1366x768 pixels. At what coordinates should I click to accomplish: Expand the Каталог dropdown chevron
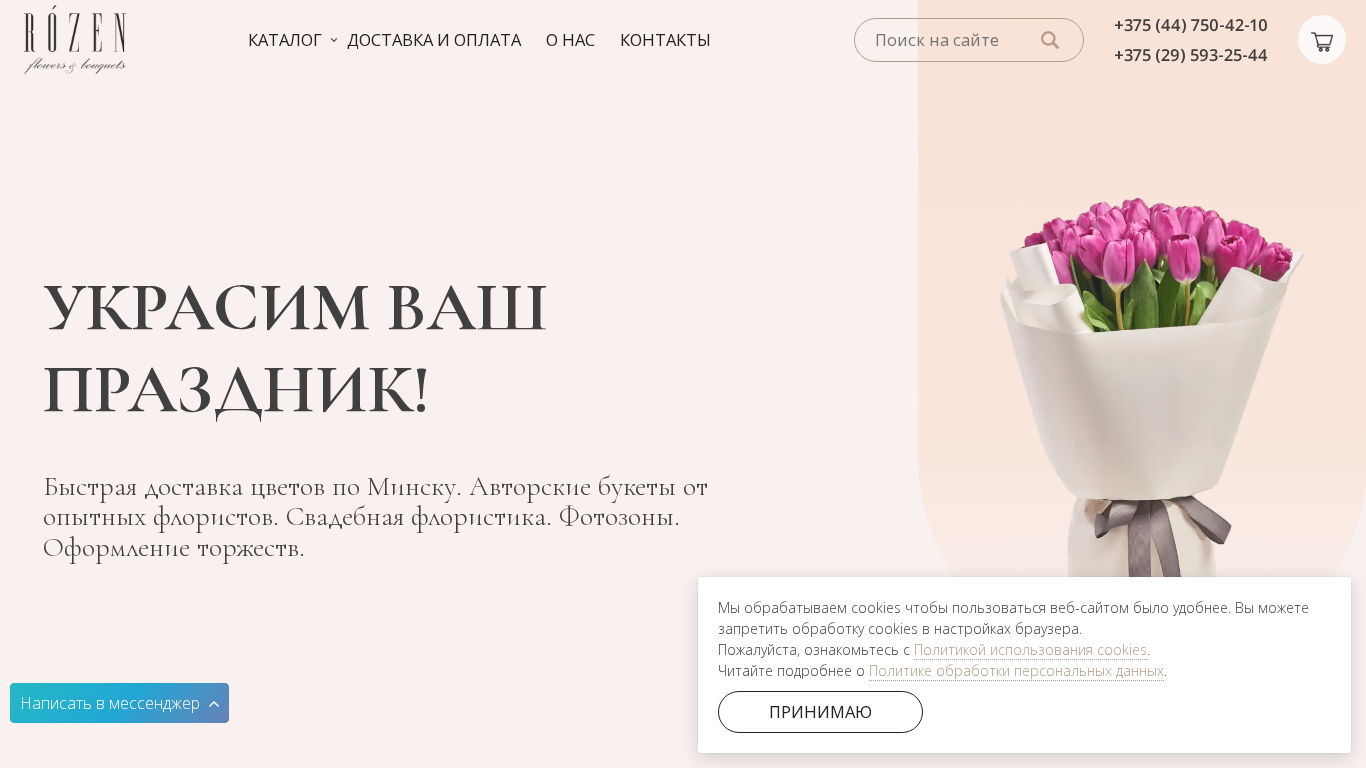334,40
